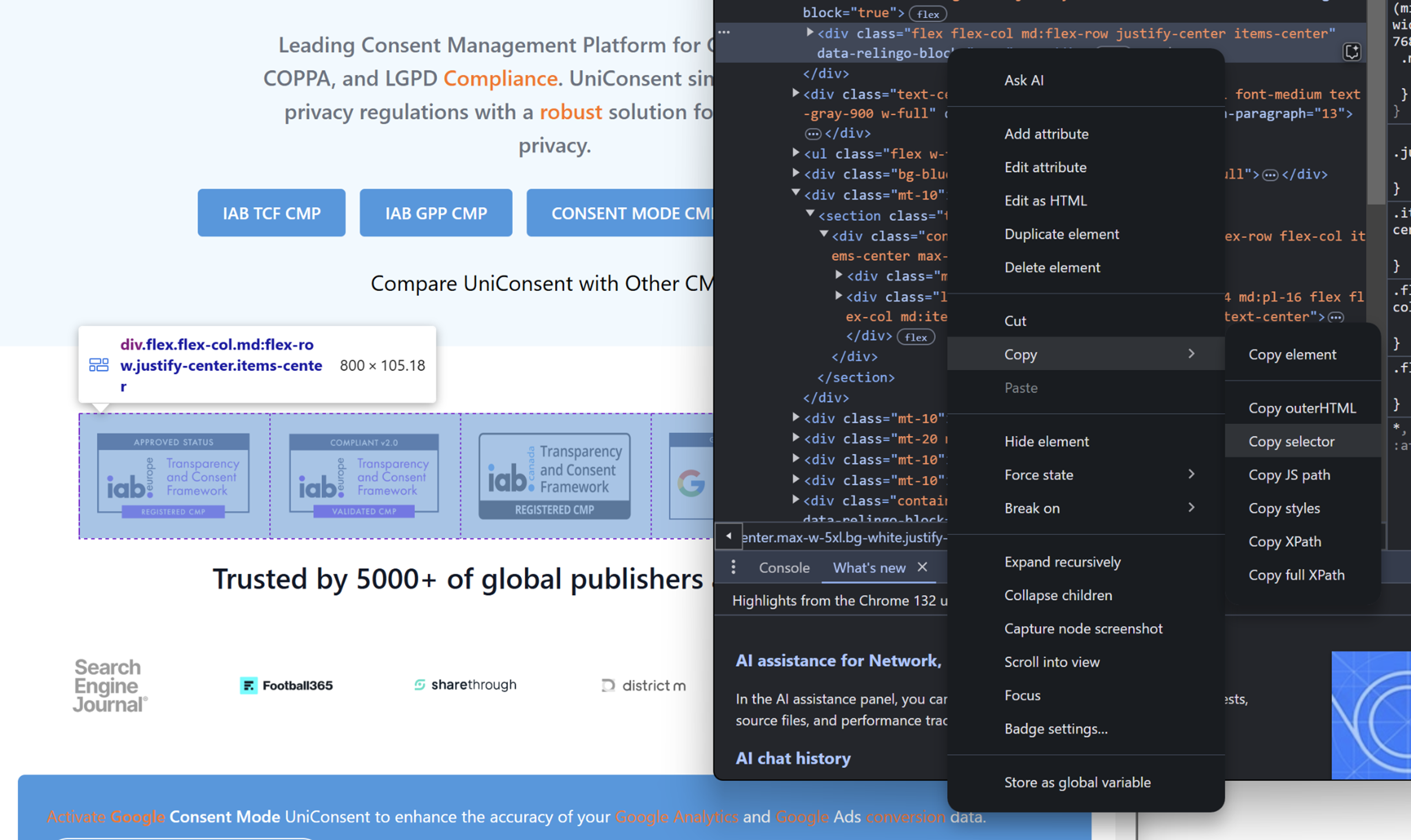Image resolution: width=1411 pixels, height=840 pixels.
Task: Switch to the Console drawer tab
Action: tap(784, 568)
